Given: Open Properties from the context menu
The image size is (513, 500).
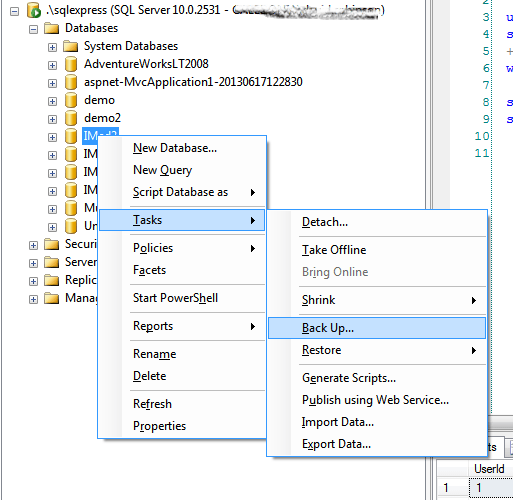Looking at the screenshot, I should click(182, 426).
